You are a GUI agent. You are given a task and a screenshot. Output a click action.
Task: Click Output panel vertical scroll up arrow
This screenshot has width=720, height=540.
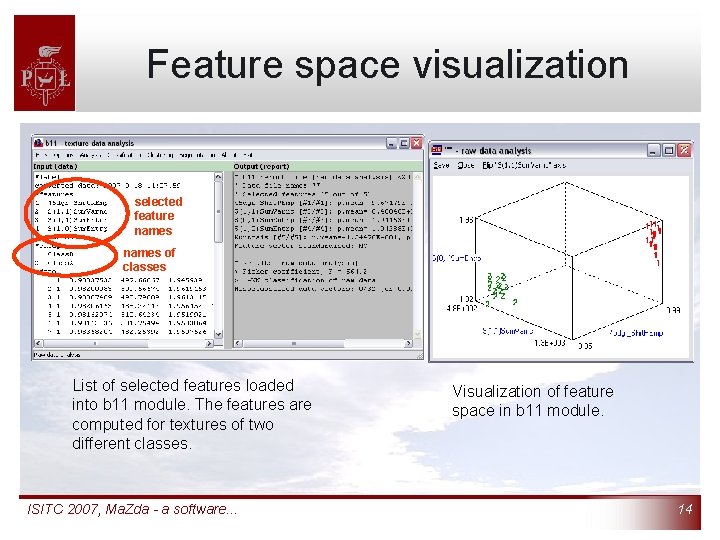(417, 177)
